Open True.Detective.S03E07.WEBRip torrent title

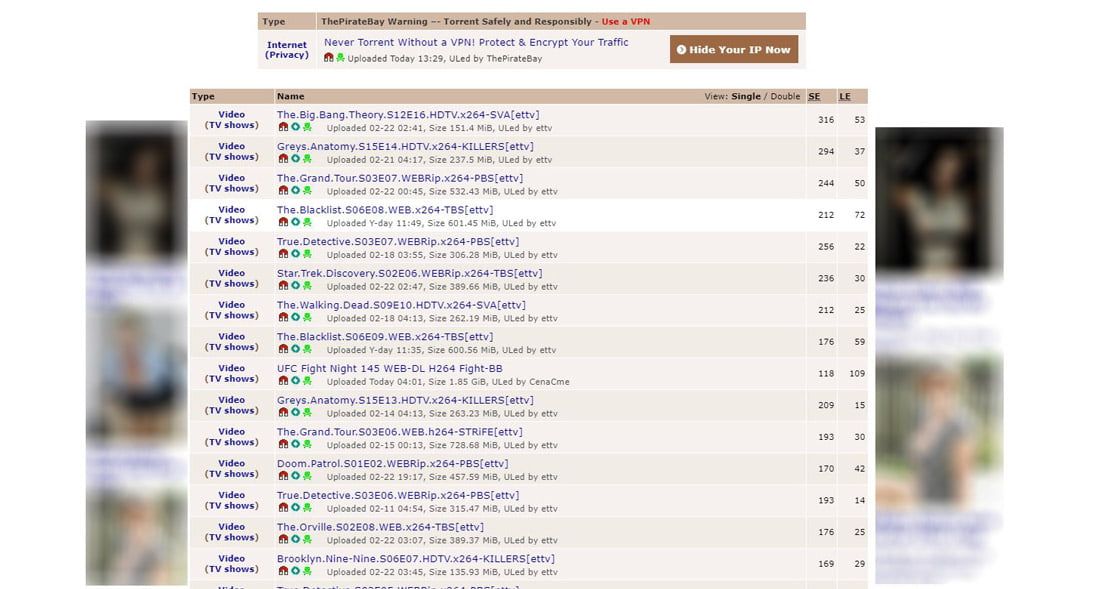398,241
